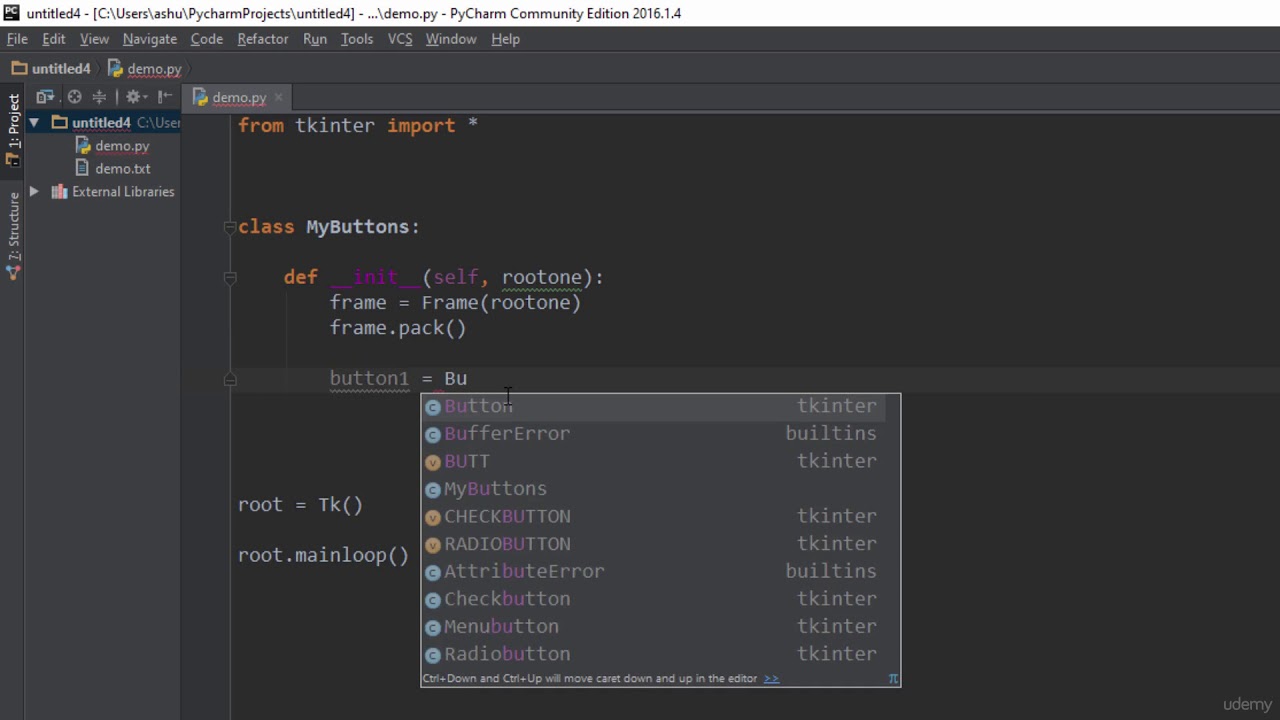Open the Project panel gear settings
Image resolution: width=1280 pixels, height=720 pixels.
tap(133, 97)
